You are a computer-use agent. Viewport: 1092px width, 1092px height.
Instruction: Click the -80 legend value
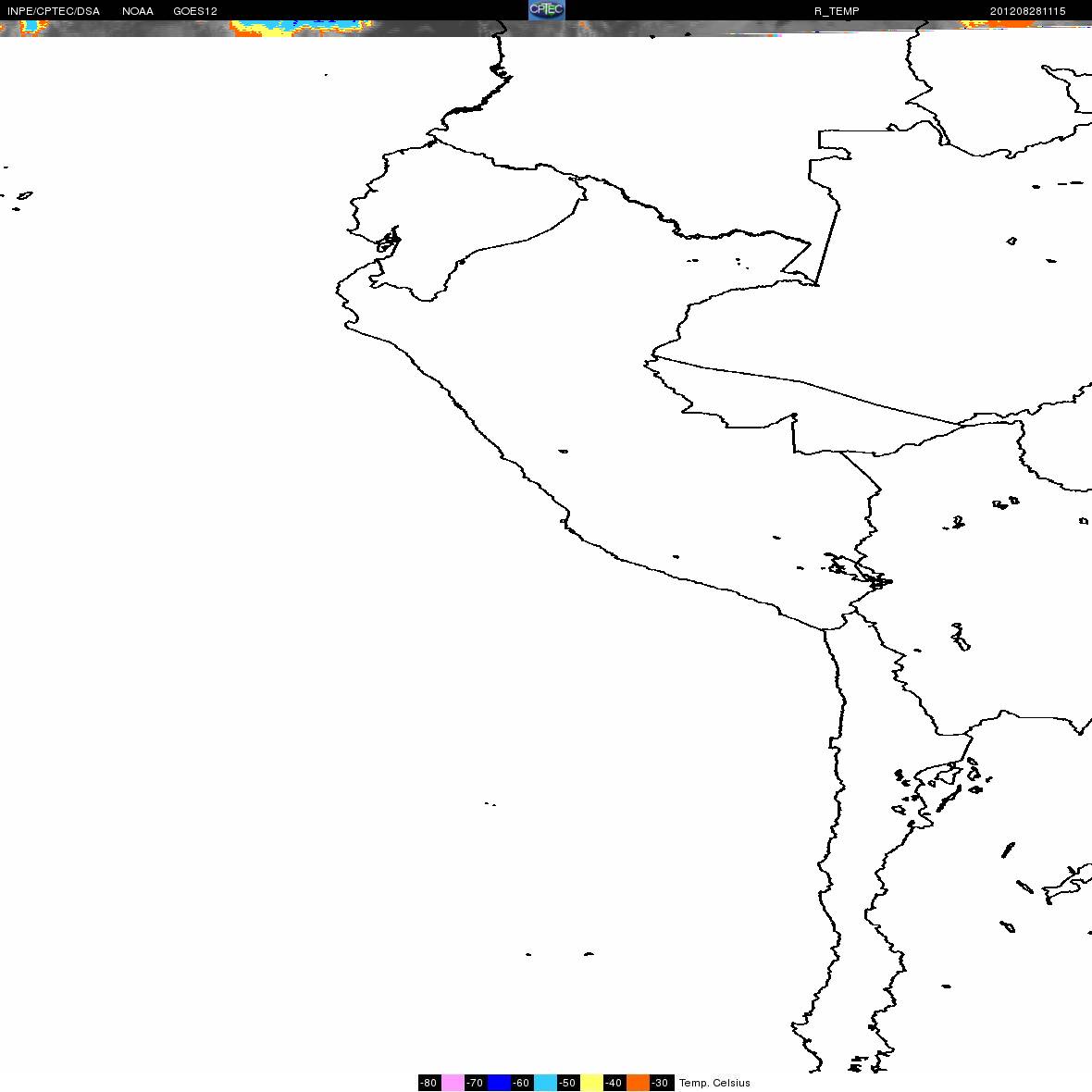(x=429, y=1082)
